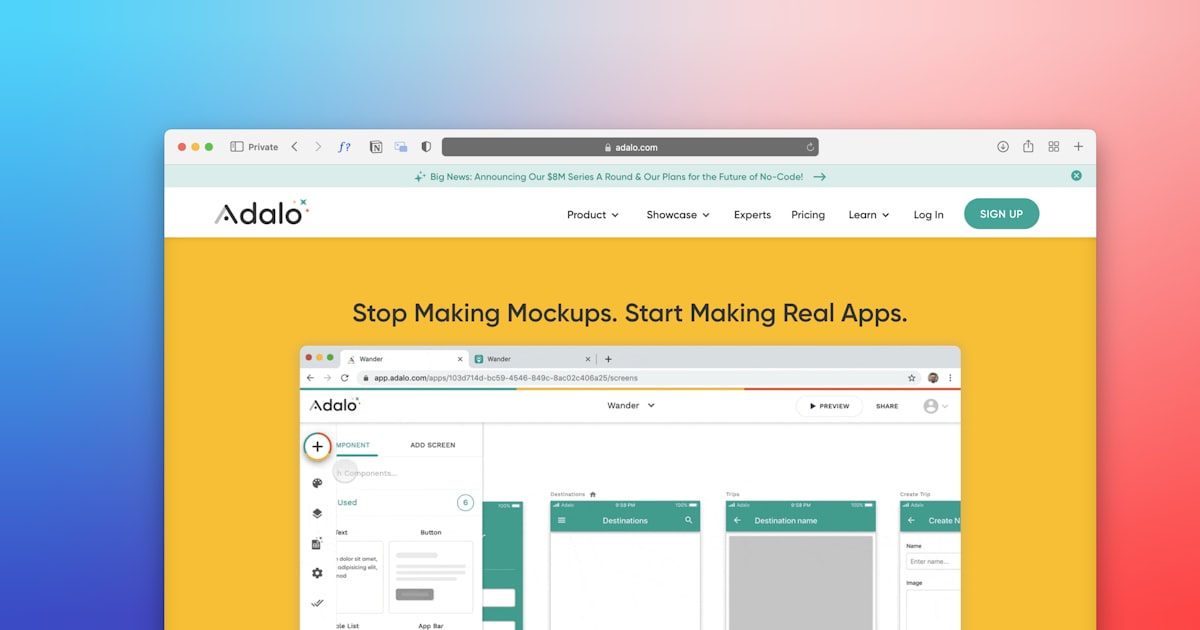1200x630 pixels.
Task: Open Safari downloads icon
Action: 1003,147
